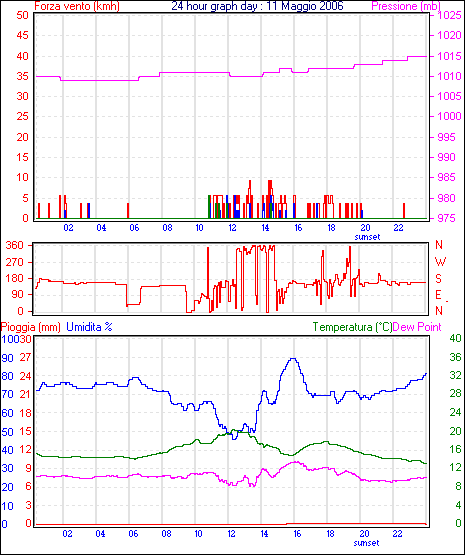Click the 'W' compass direction label
Image resolution: width=465 pixels, height=556 pixels.
(440, 262)
